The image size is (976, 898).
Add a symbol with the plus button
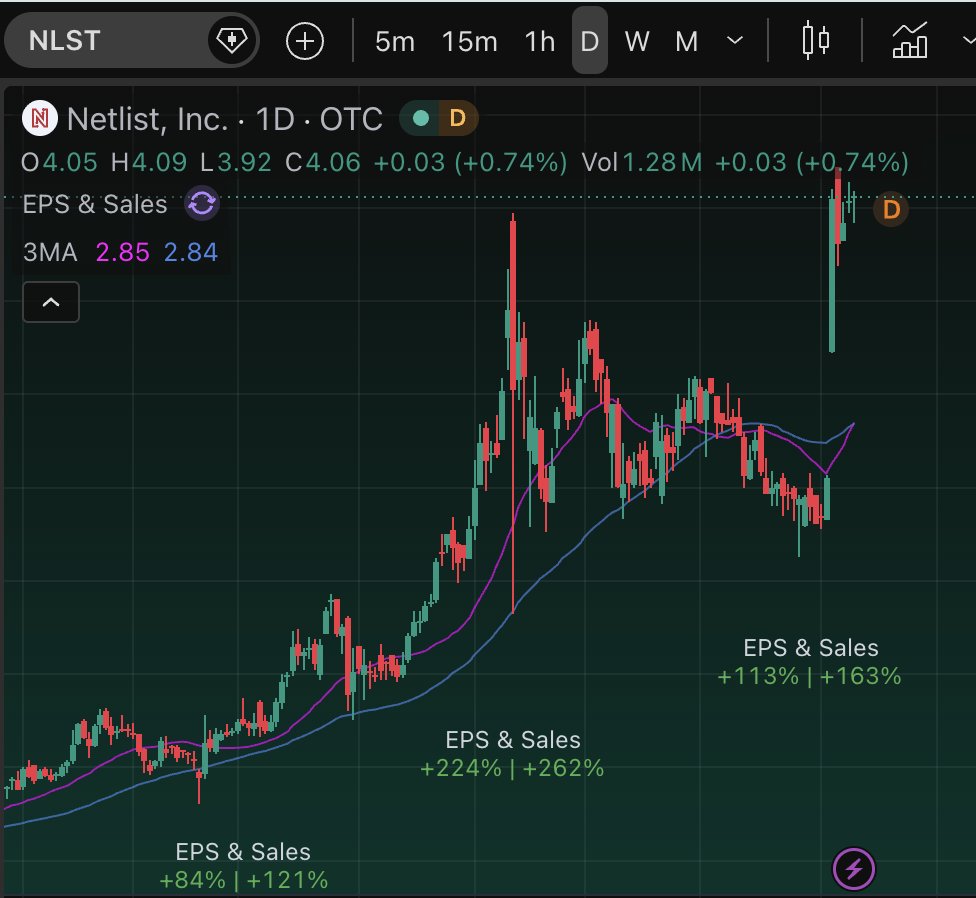click(x=304, y=42)
